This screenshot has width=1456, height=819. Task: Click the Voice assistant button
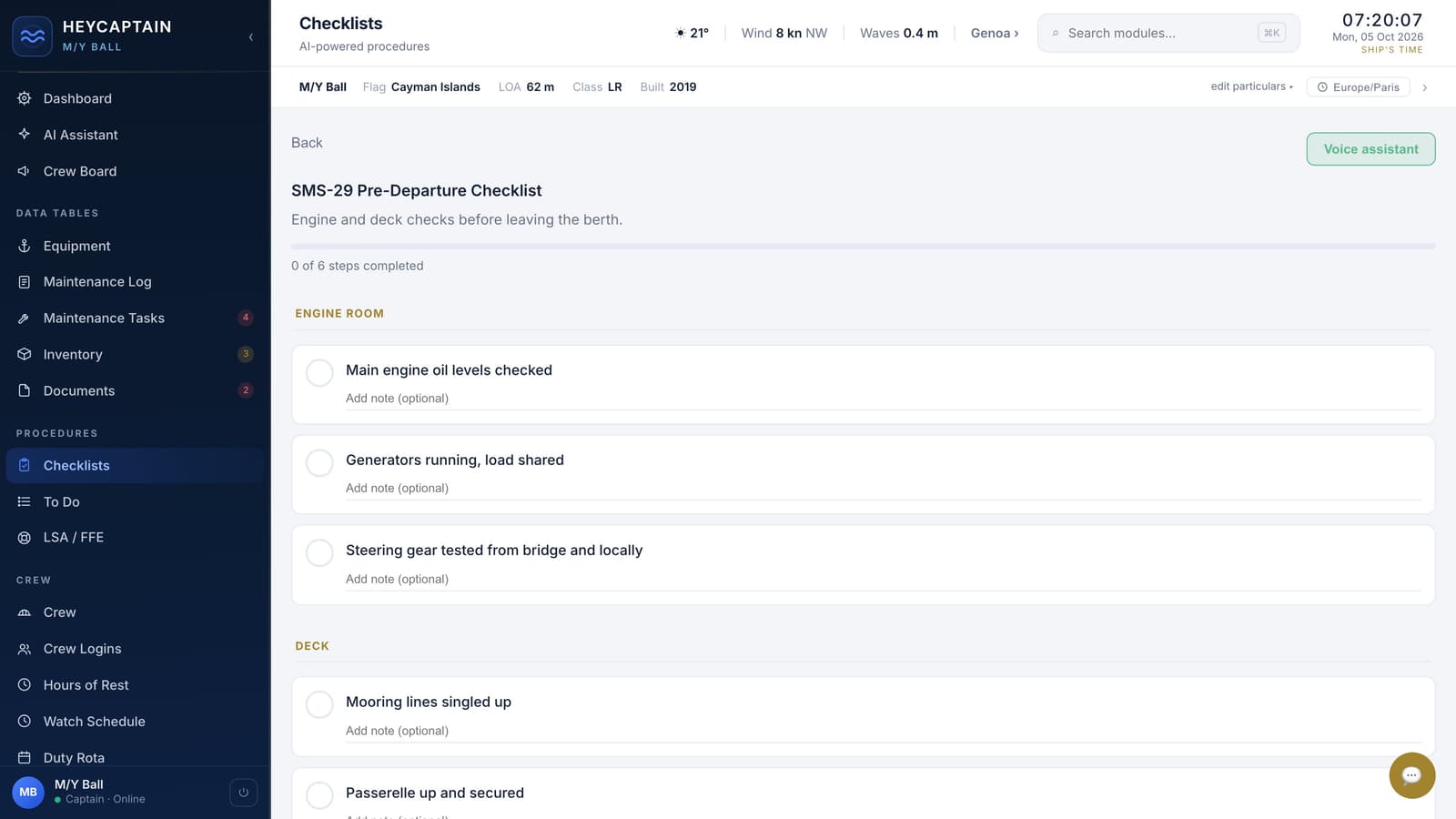[x=1370, y=149]
